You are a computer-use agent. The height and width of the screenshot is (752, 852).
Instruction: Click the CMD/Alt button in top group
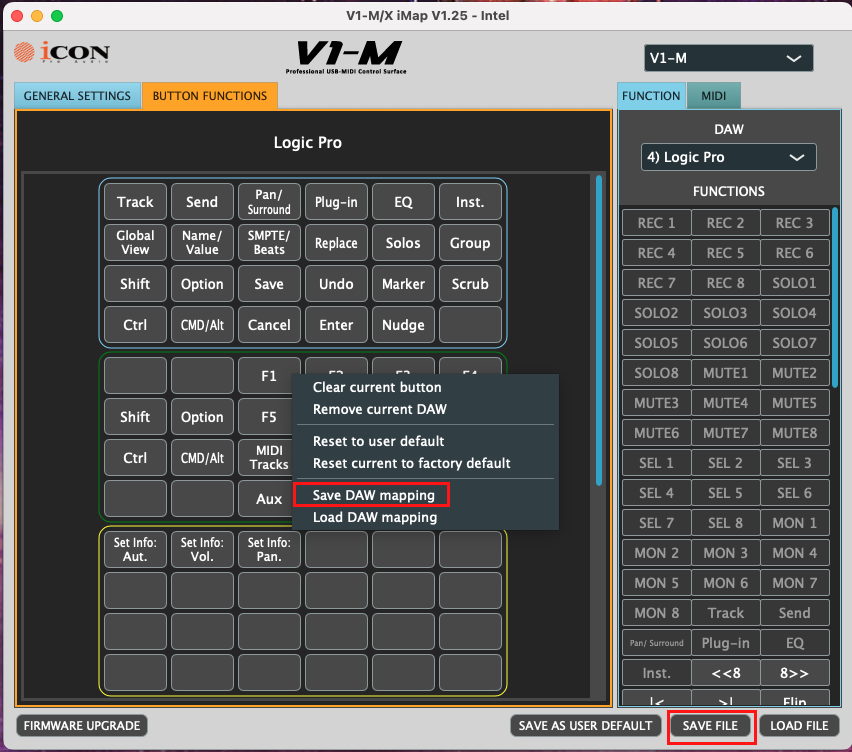point(202,324)
